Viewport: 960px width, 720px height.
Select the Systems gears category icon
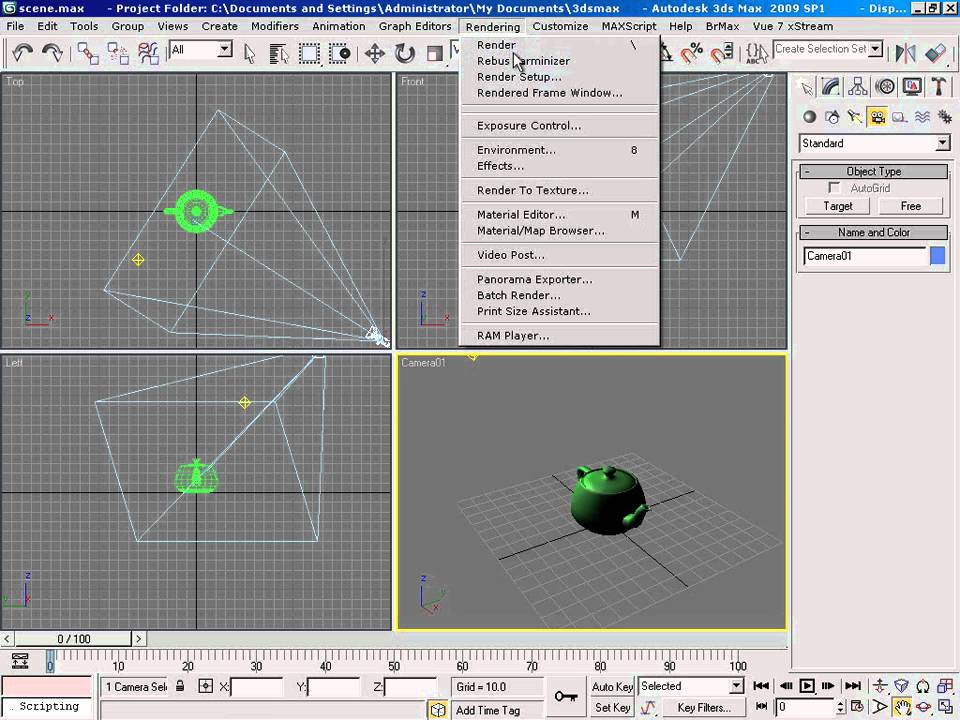click(945, 116)
